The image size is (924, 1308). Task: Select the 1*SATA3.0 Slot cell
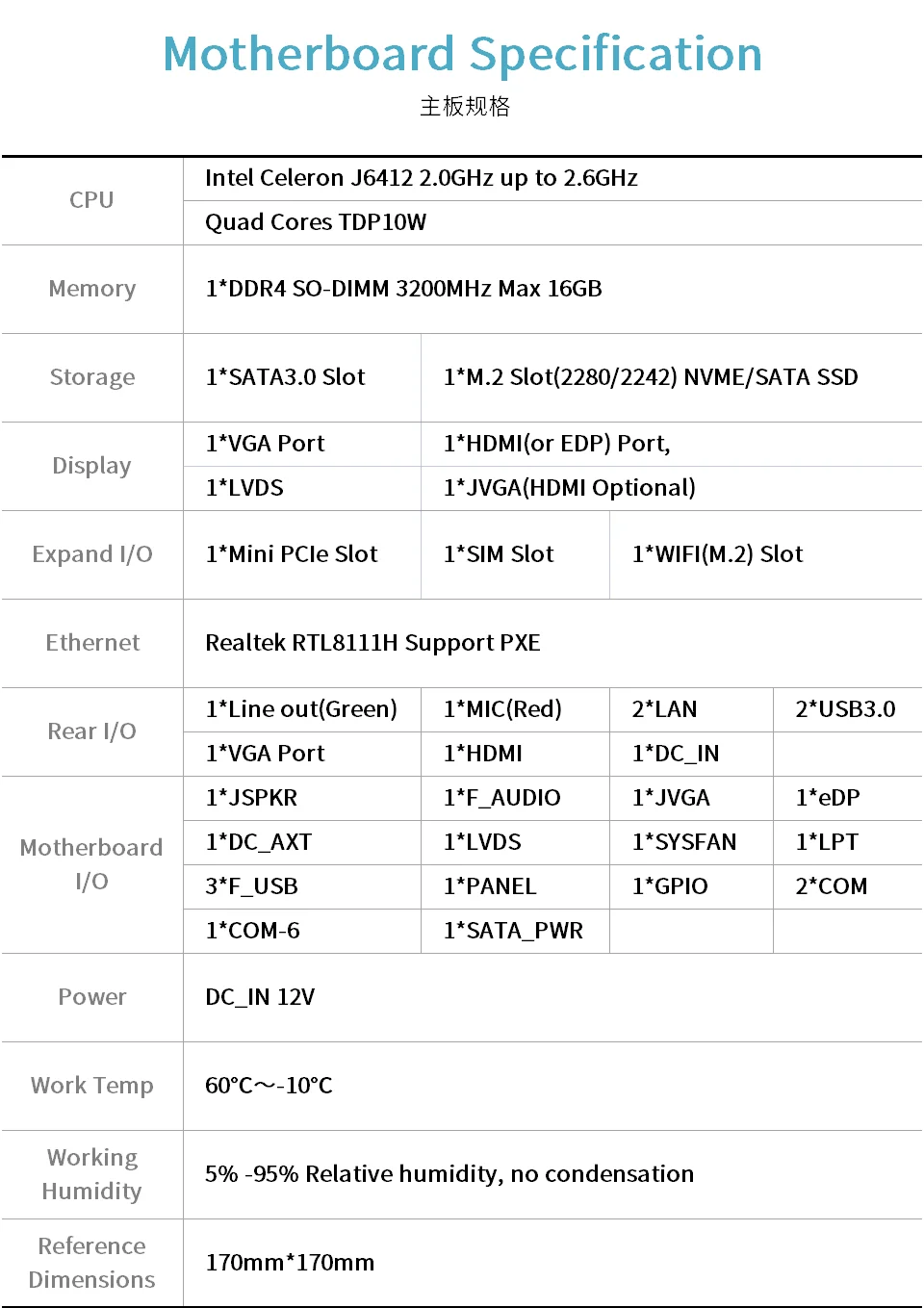286,377
